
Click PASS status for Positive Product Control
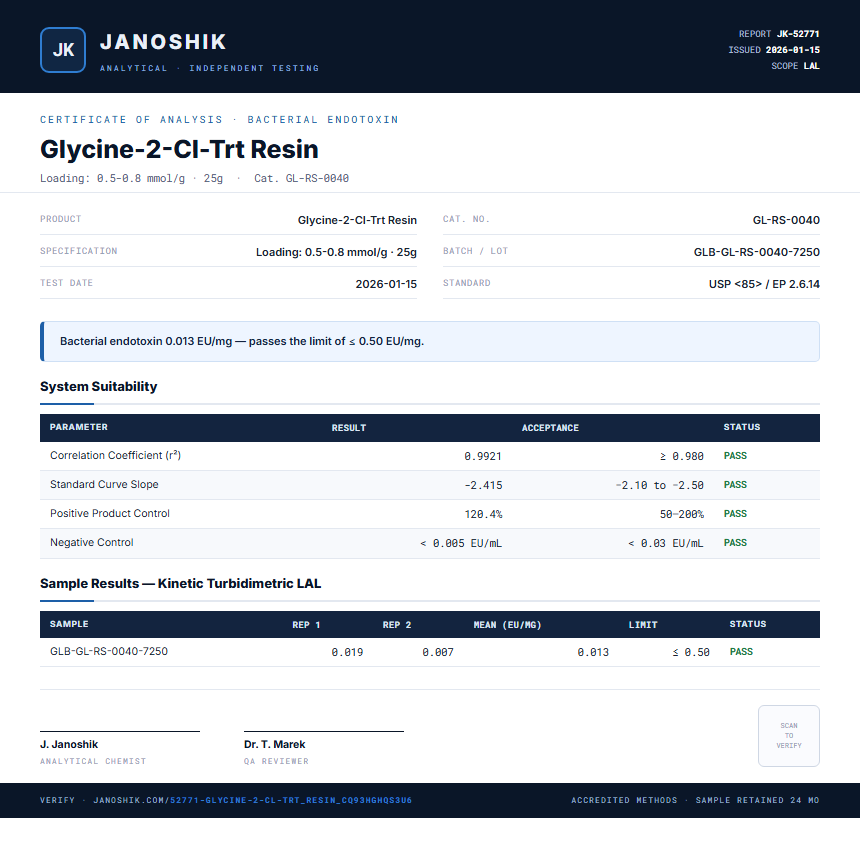tap(735, 514)
